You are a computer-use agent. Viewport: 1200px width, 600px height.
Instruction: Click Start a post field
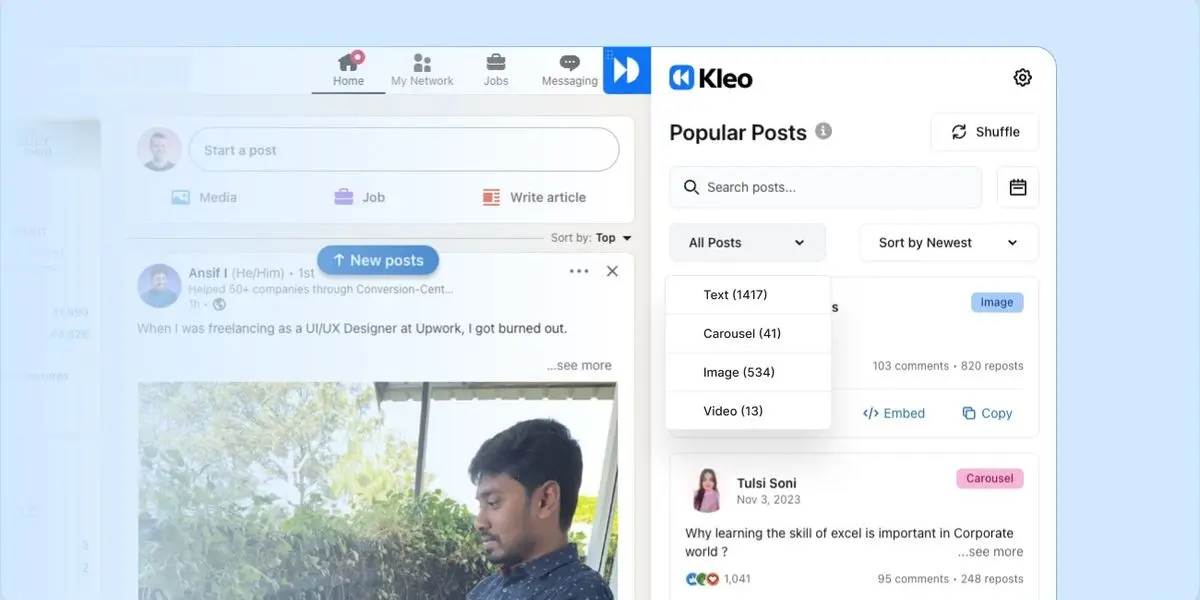tap(404, 150)
